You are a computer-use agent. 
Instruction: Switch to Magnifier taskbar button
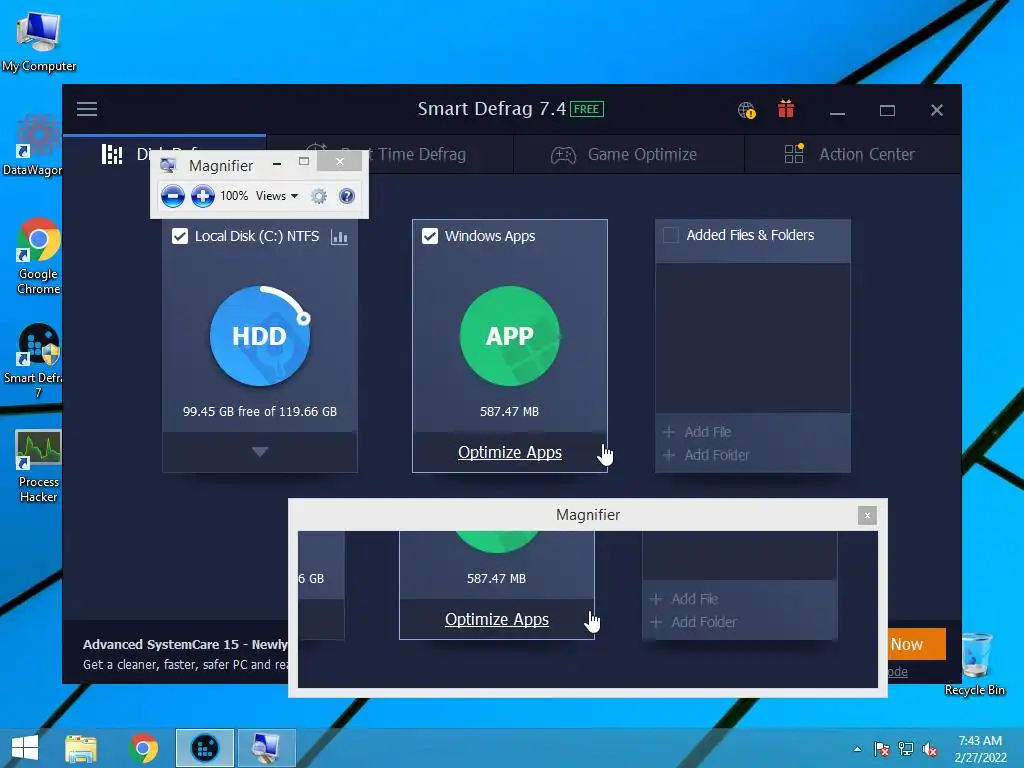(266, 748)
